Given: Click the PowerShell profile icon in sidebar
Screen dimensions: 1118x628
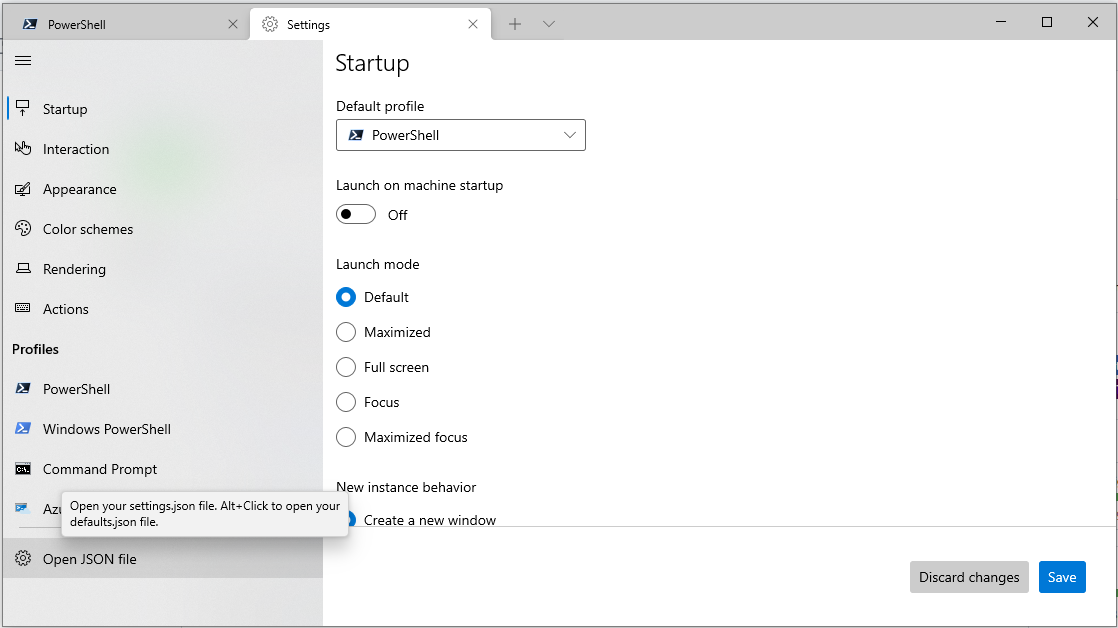Looking at the screenshot, I should point(23,388).
